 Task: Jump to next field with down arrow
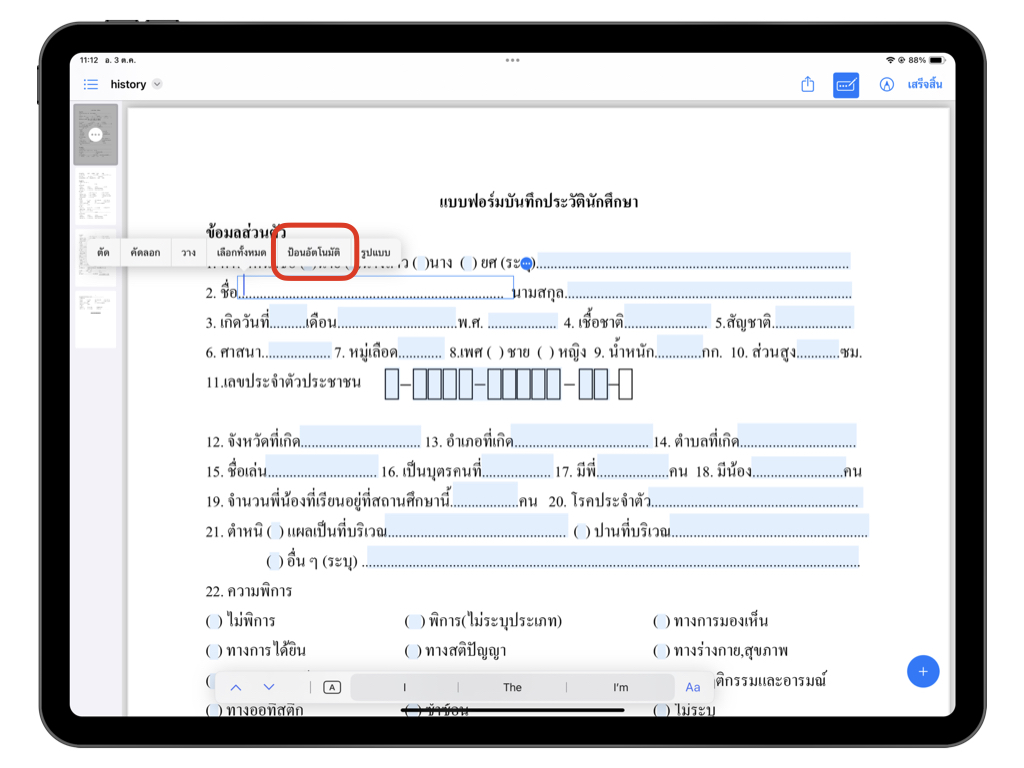click(269, 687)
